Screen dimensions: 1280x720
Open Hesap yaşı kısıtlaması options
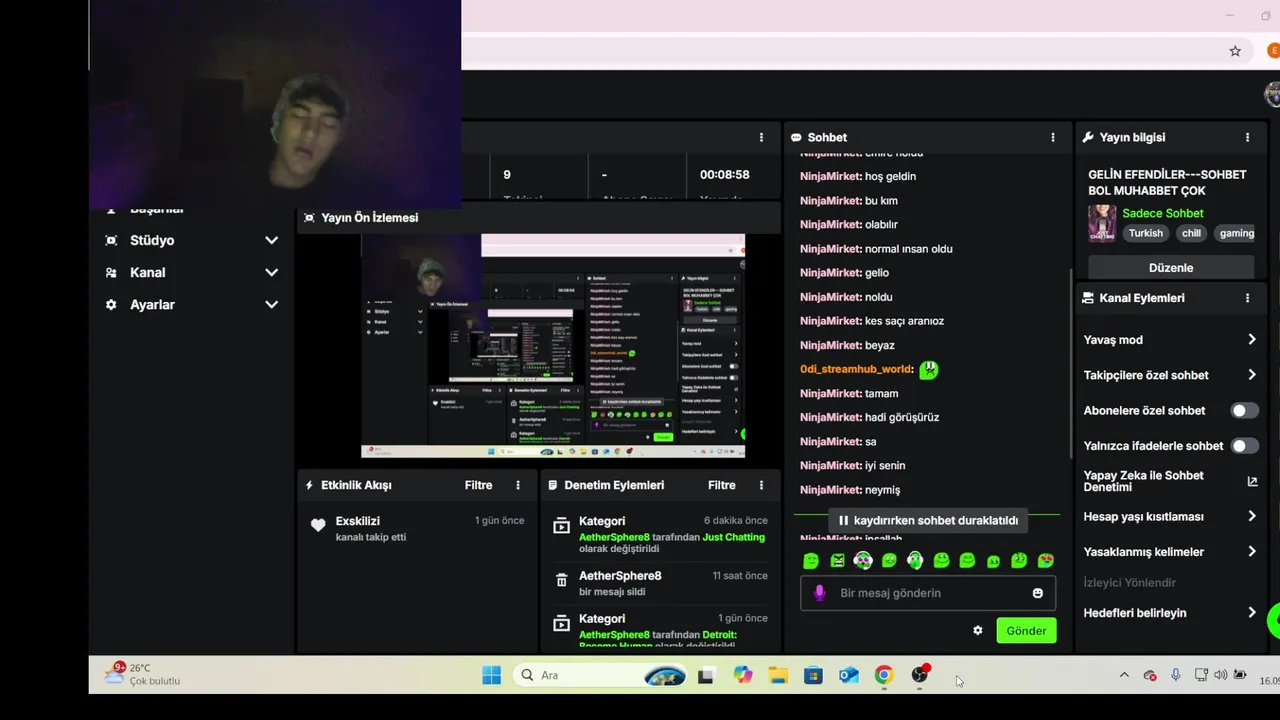(x=1170, y=516)
